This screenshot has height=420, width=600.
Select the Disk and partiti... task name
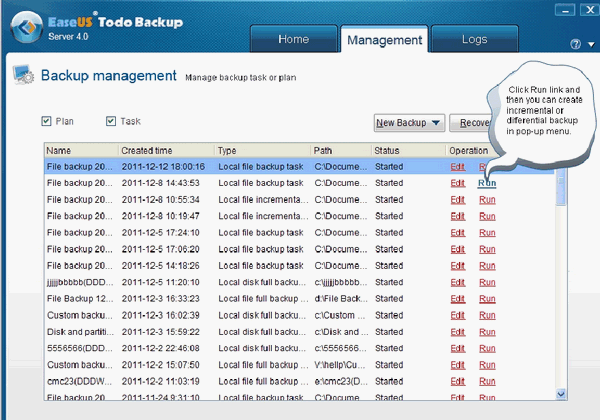(80, 332)
